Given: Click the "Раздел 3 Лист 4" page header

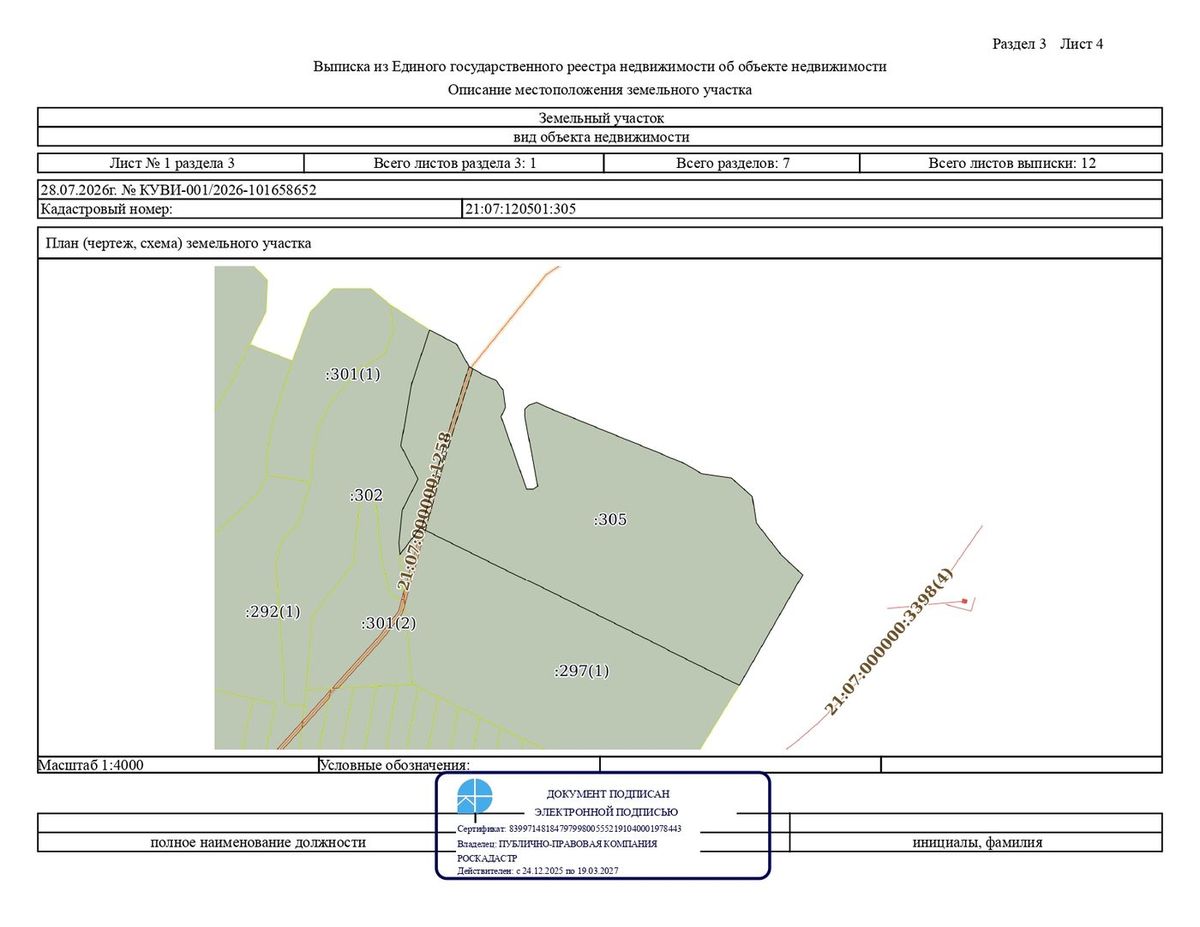Looking at the screenshot, I should click(x=1047, y=44).
